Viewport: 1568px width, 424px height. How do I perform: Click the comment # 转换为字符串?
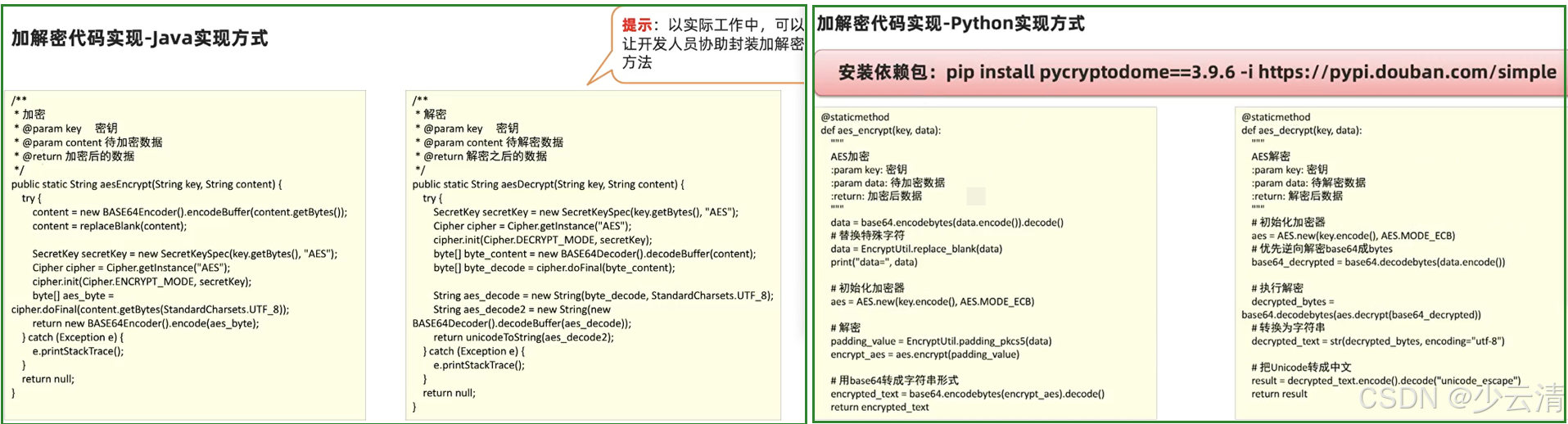(1288, 327)
